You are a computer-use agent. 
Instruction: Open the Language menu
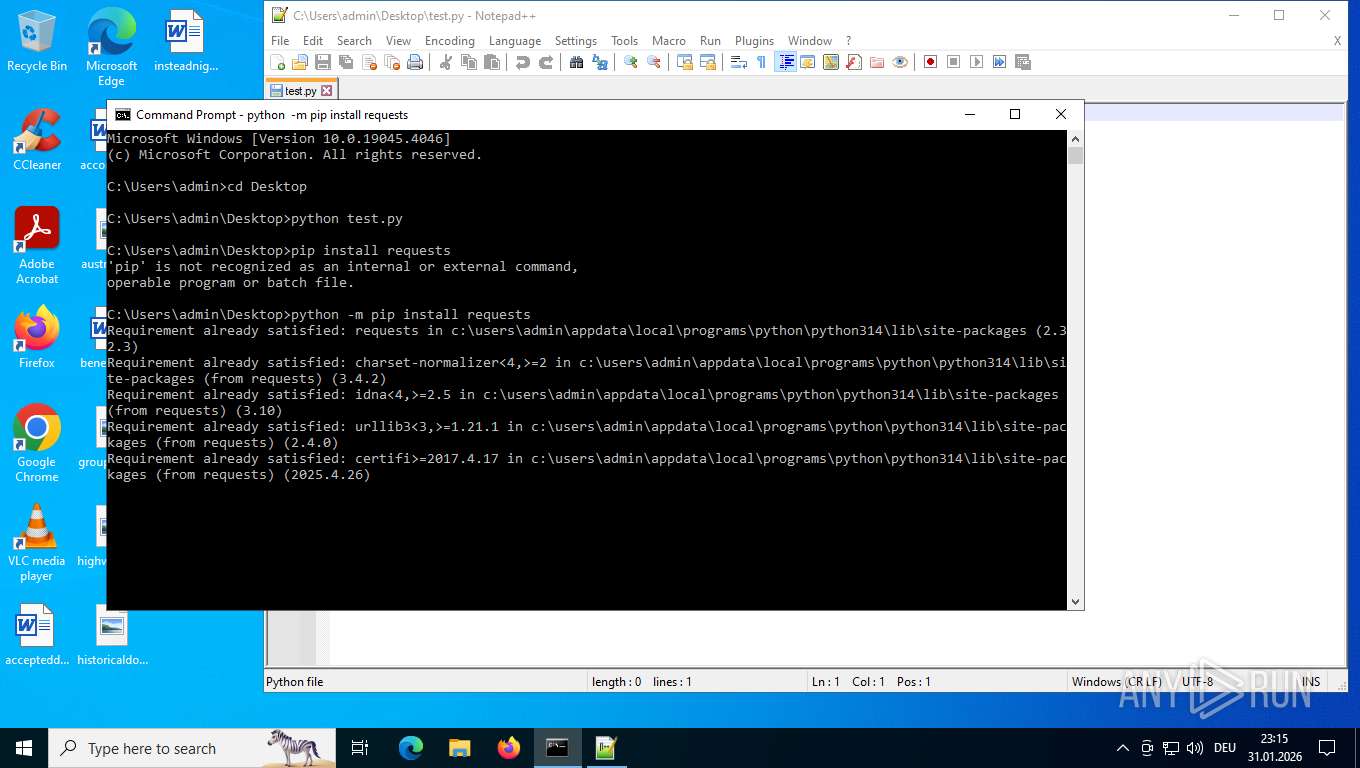pyautogui.click(x=515, y=41)
